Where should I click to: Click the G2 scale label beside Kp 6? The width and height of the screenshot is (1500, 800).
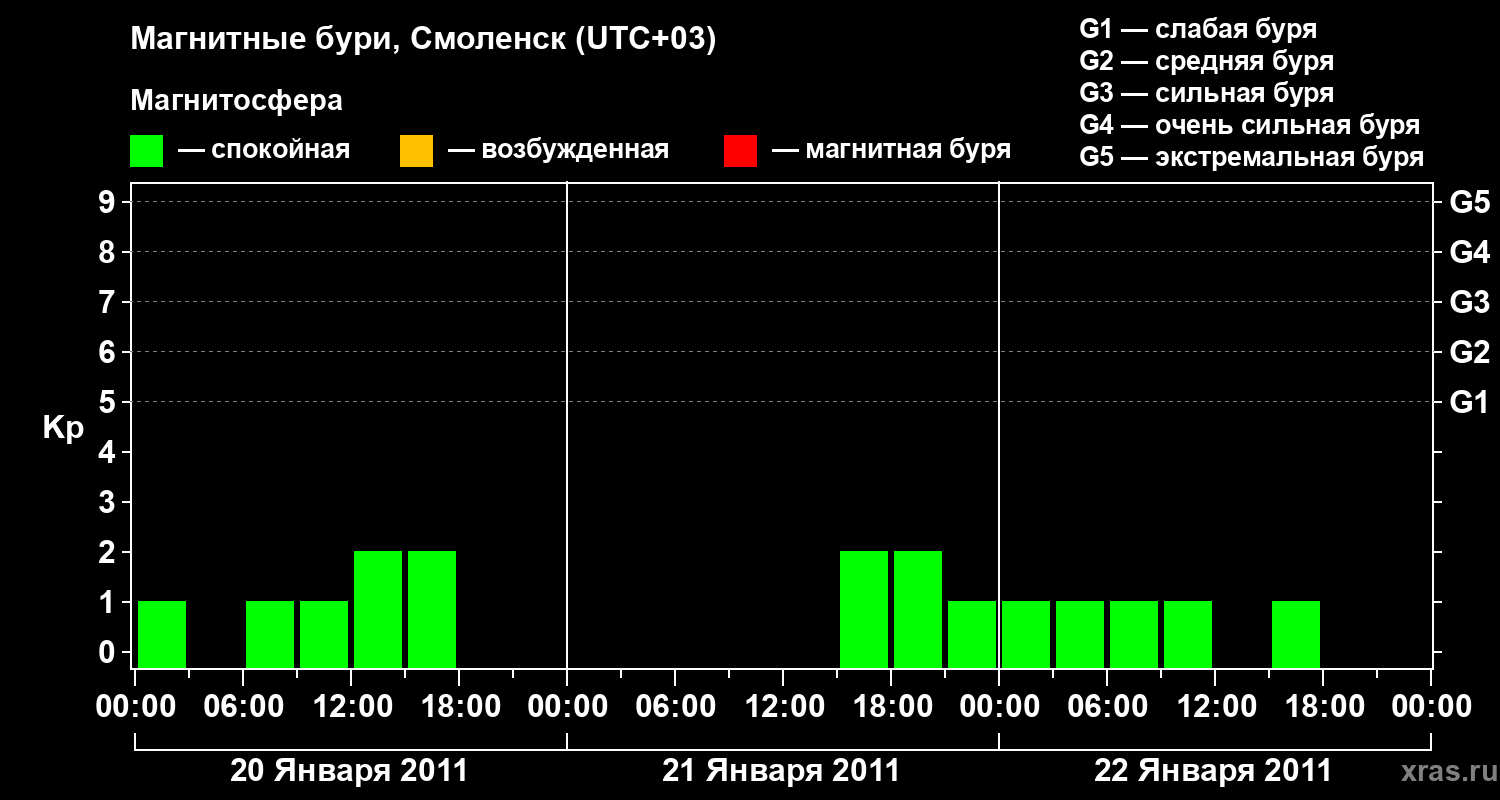[x=1469, y=352]
